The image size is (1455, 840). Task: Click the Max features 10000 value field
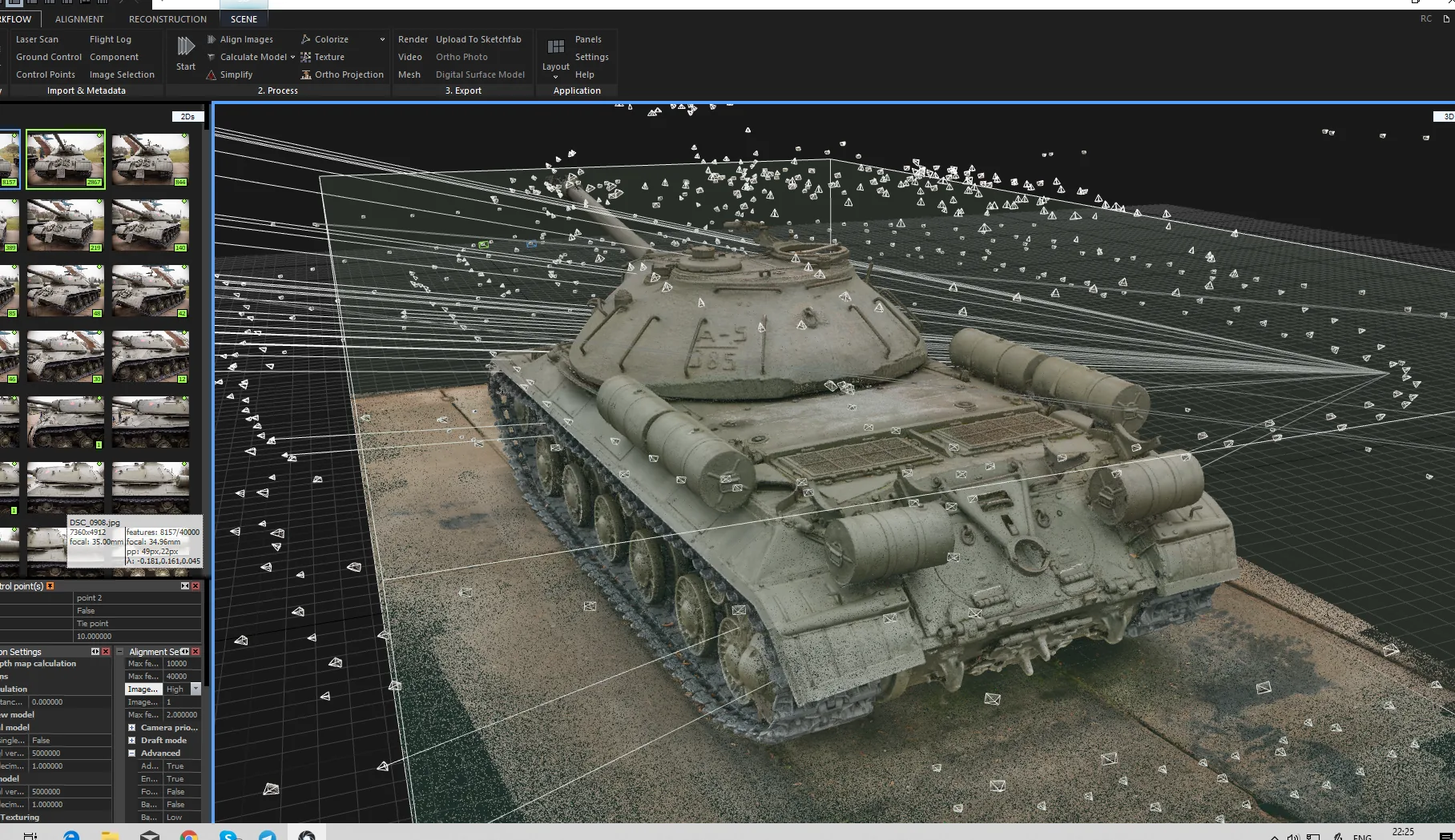tap(182, 664)
